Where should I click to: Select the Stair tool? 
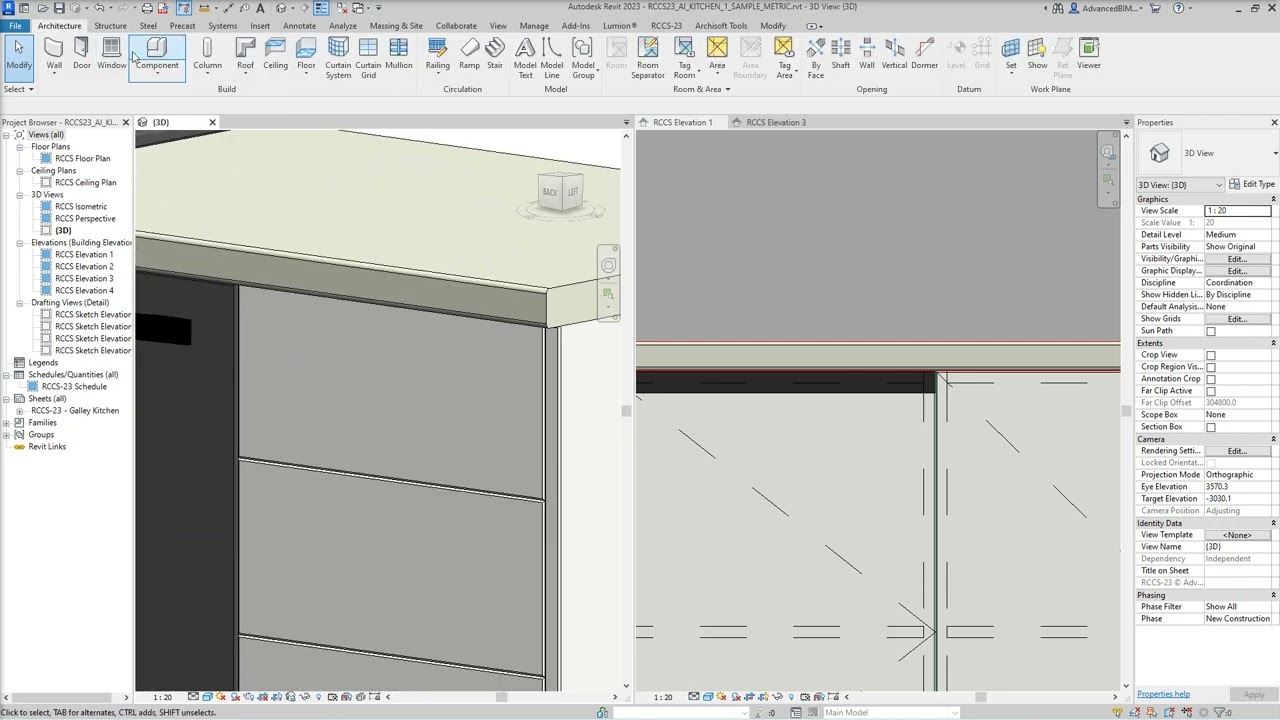495,55
